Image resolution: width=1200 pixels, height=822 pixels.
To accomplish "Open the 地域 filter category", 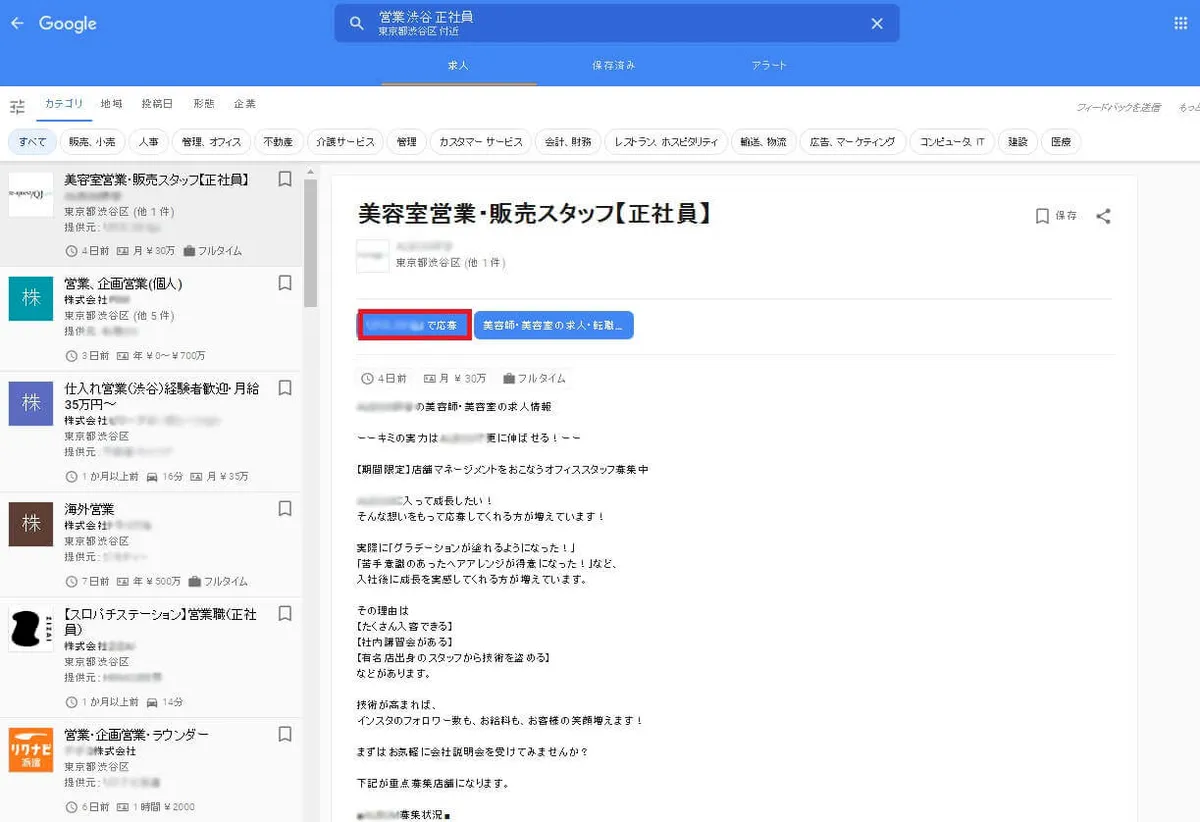I will pyautogui.click(x=112, y=104).
